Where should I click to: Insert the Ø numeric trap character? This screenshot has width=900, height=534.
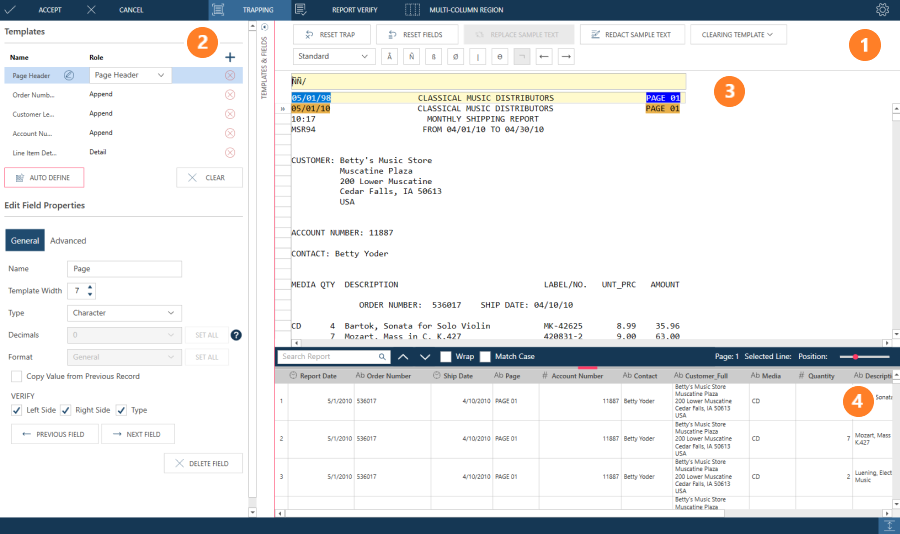(455, 56)
